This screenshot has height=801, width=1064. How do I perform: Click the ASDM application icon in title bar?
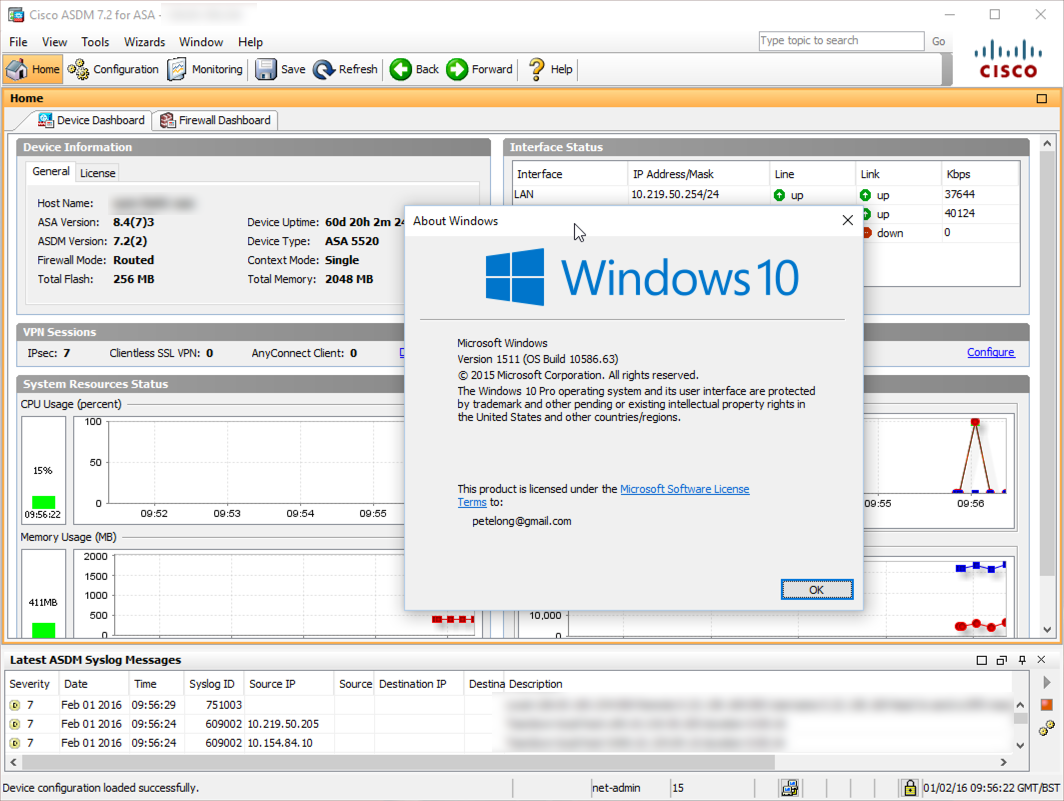16,14
